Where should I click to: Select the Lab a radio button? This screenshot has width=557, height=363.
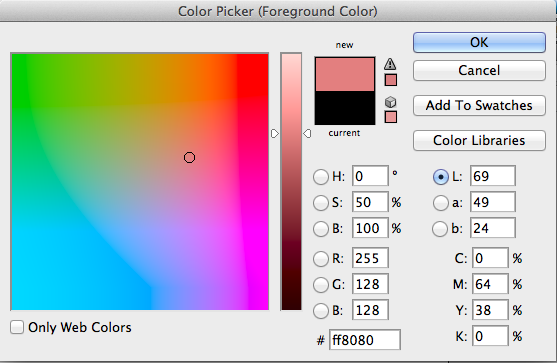coord(440,202)
